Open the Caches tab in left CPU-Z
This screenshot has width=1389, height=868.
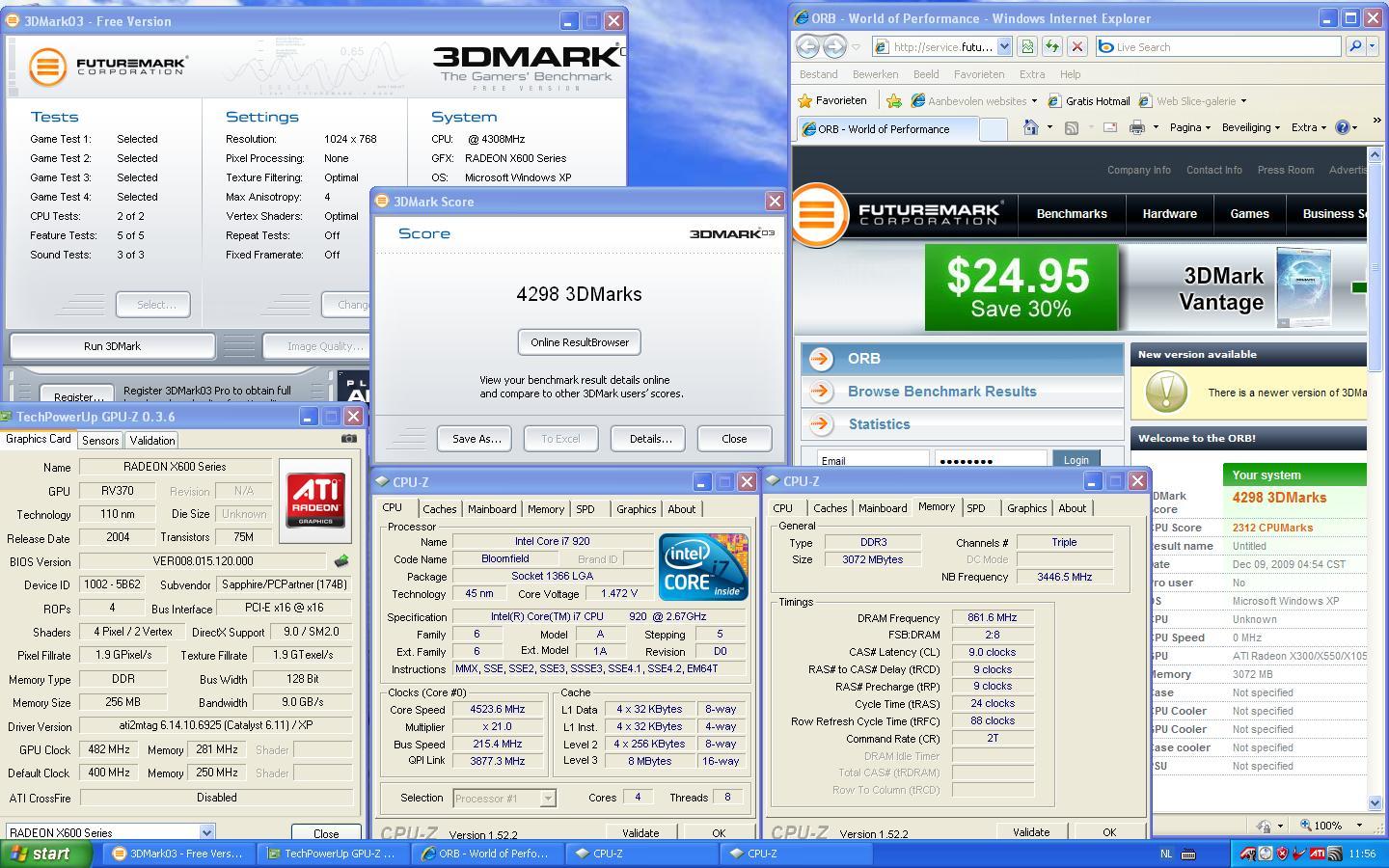pyautogui.click(x=439, y=509)
